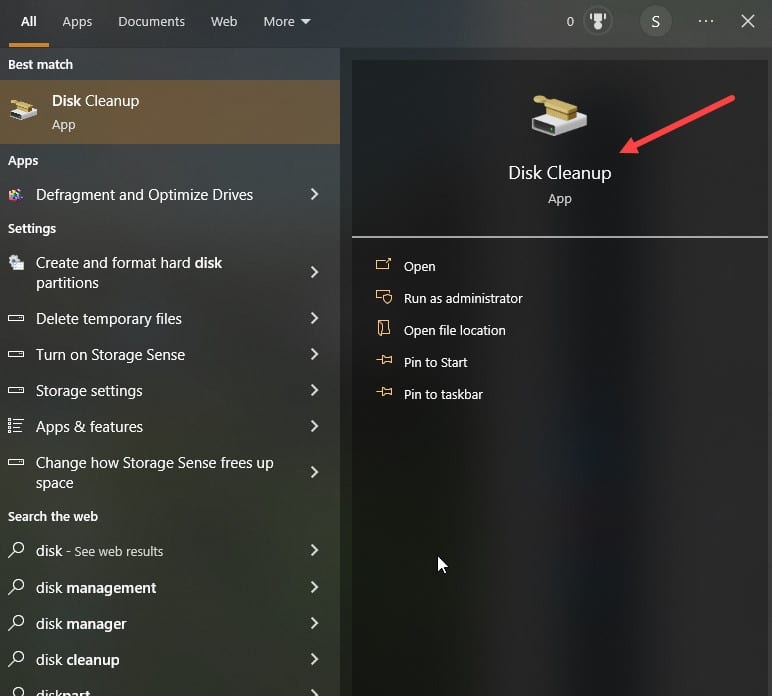Select the disk cleanup web suggestion
This screenshot has width=772, height=696.
(170, 660)
